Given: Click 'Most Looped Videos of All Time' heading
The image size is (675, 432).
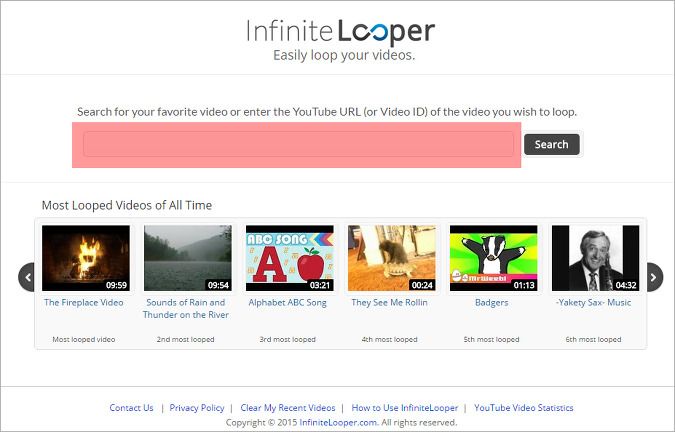Looking at the screenshot, I should click(127, 205).
